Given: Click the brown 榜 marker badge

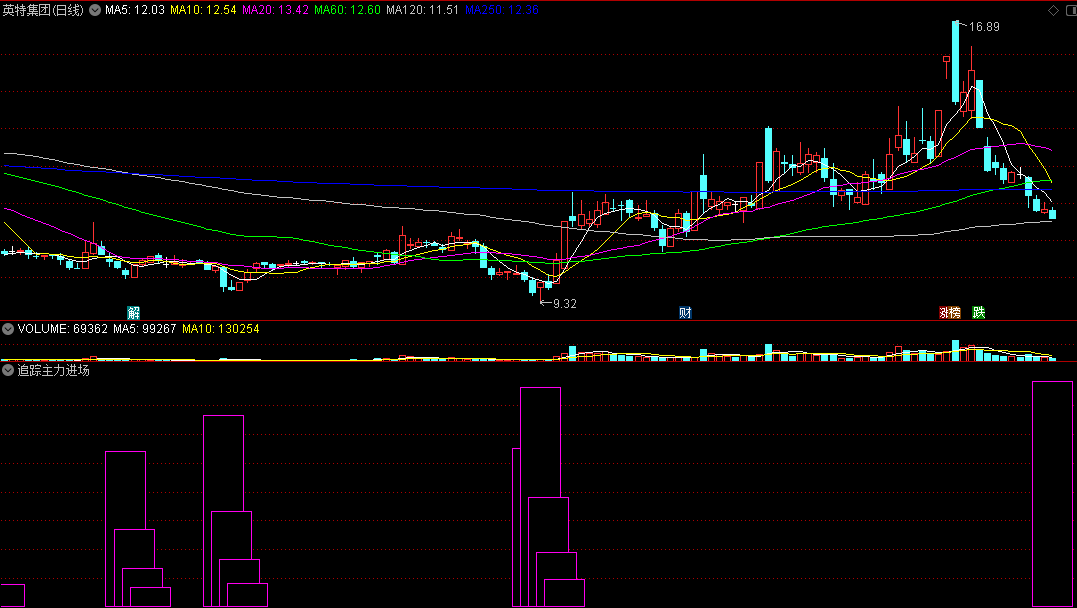Looking at the screenshot, I should tap(955, 313).
